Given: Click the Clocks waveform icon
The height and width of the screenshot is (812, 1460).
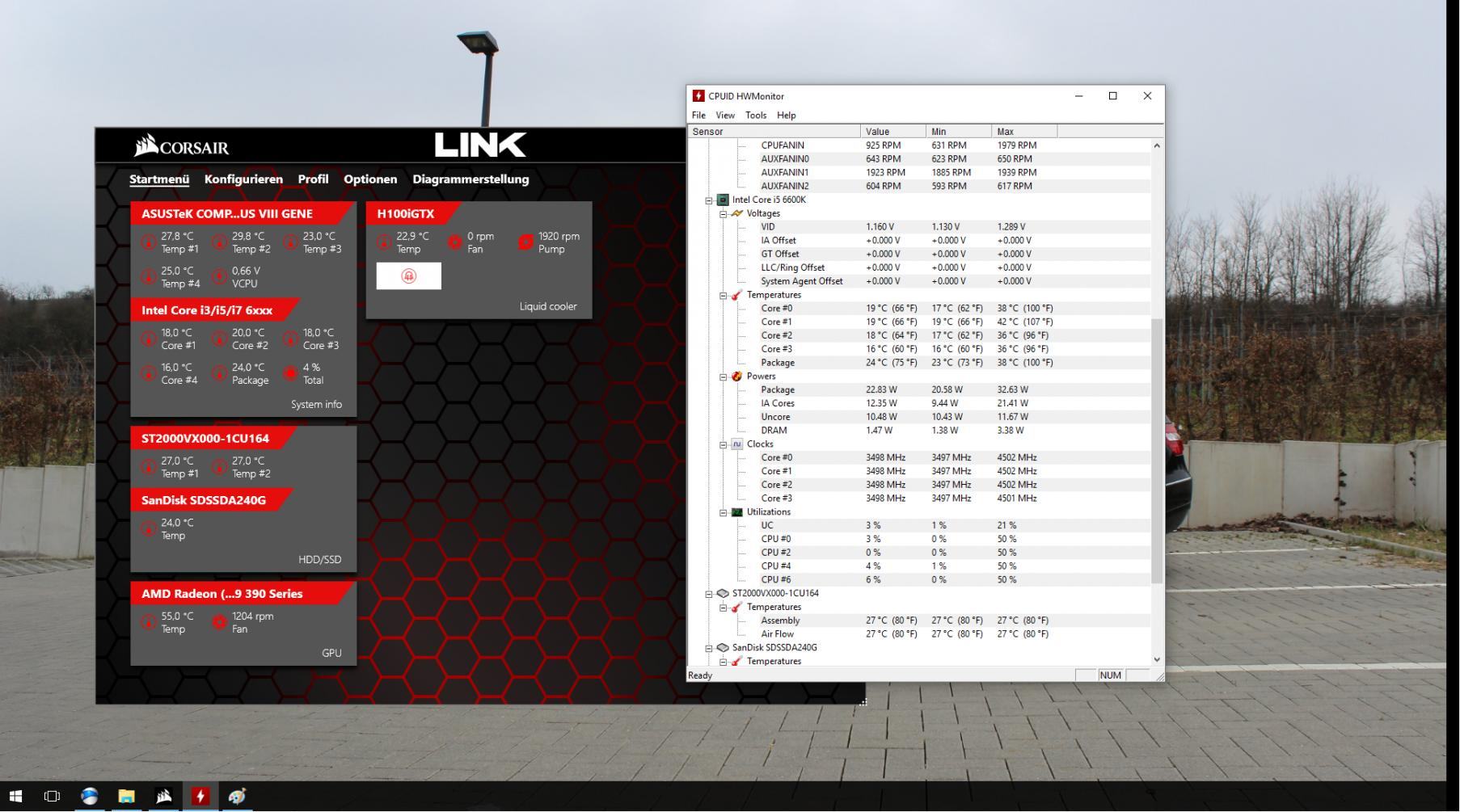Looking at the screenshot, I should coord(736,444).
